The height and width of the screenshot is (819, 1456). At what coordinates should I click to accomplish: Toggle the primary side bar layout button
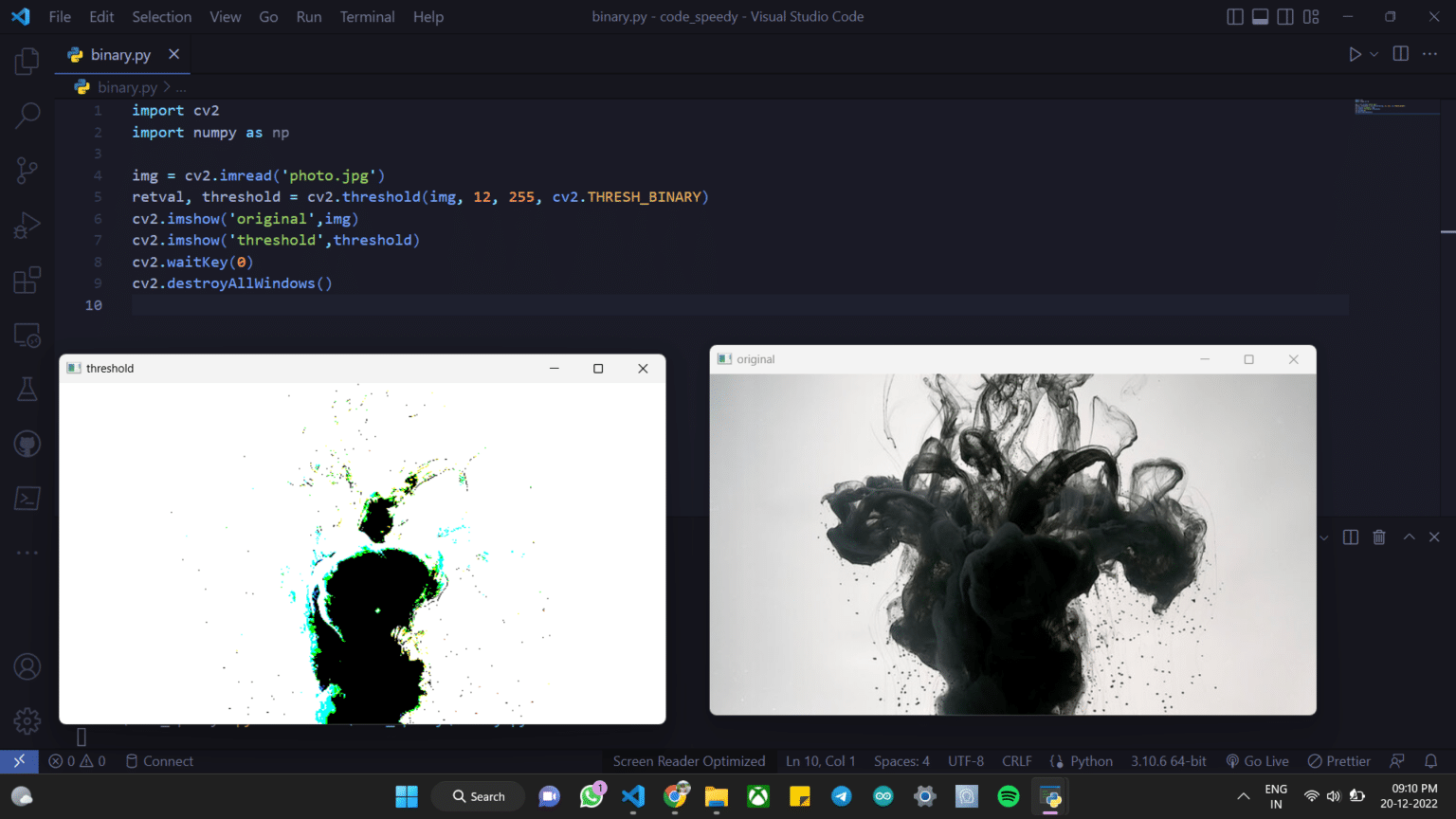(1235, 17)
